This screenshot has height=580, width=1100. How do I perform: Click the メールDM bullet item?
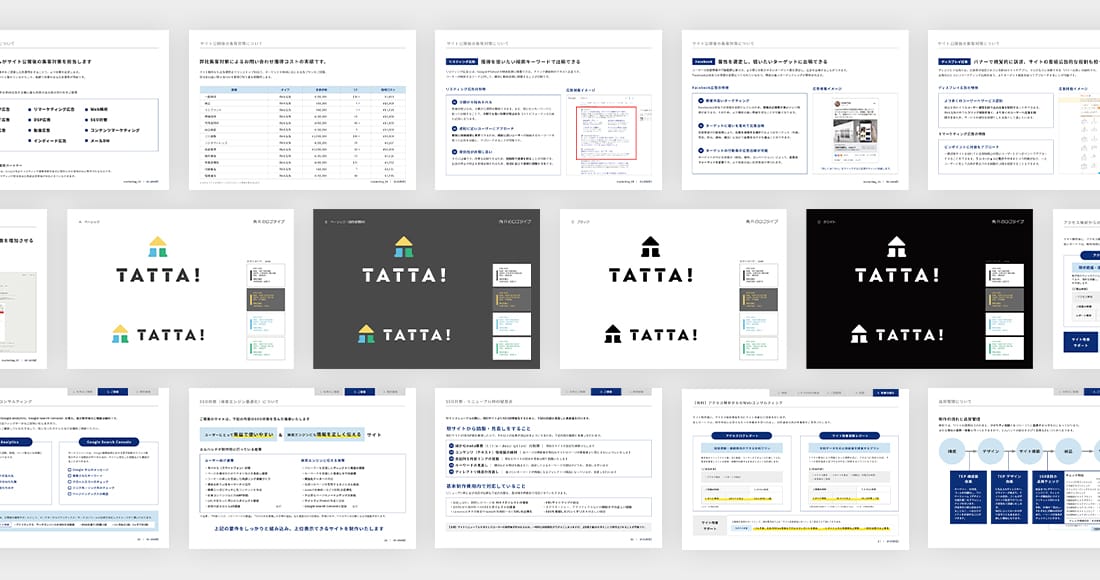pos(98,141)
